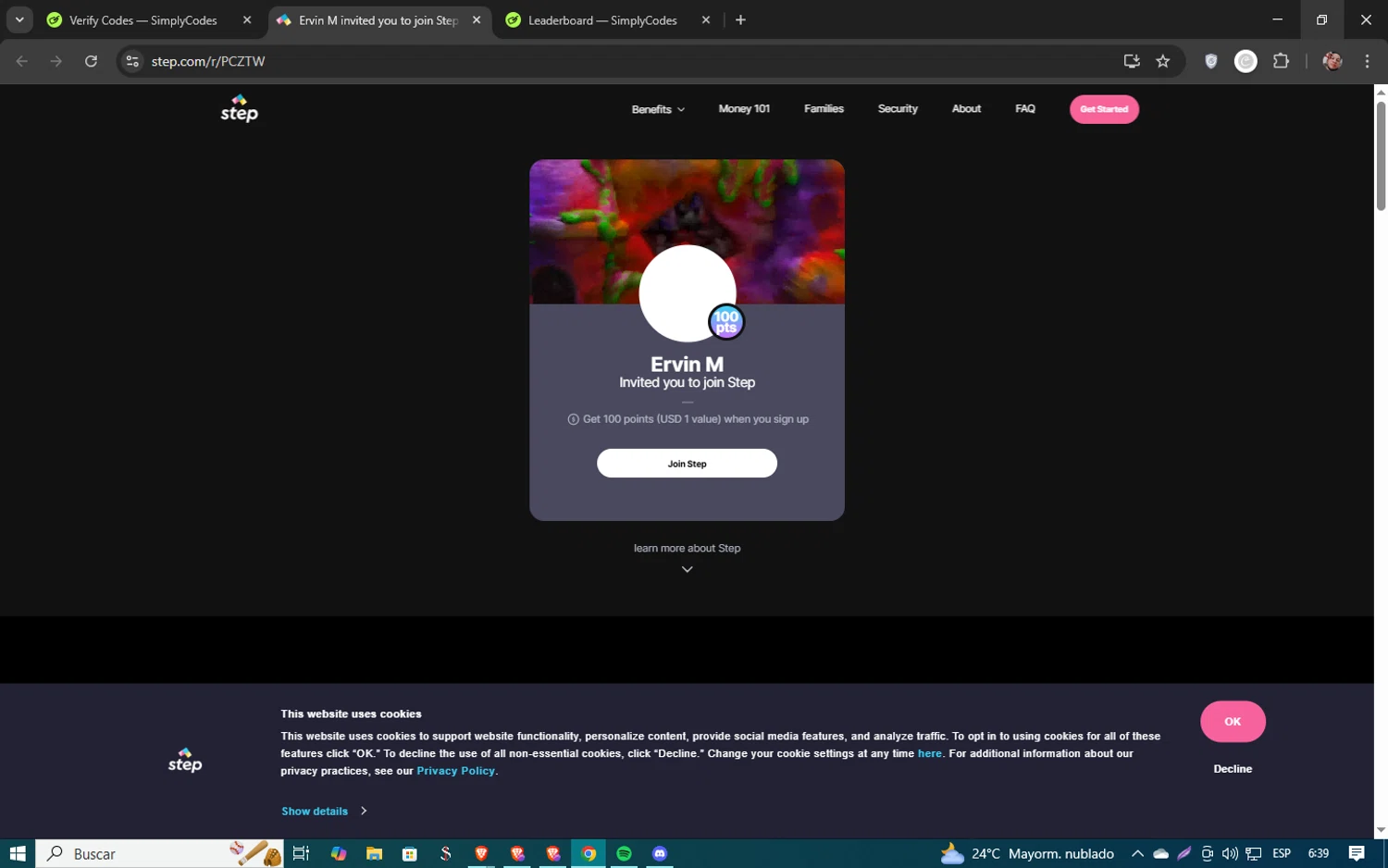The width and height of the screenshot is (1388, 868).
Task: Open the weather widget showing 24°C
Action: 1027,853
